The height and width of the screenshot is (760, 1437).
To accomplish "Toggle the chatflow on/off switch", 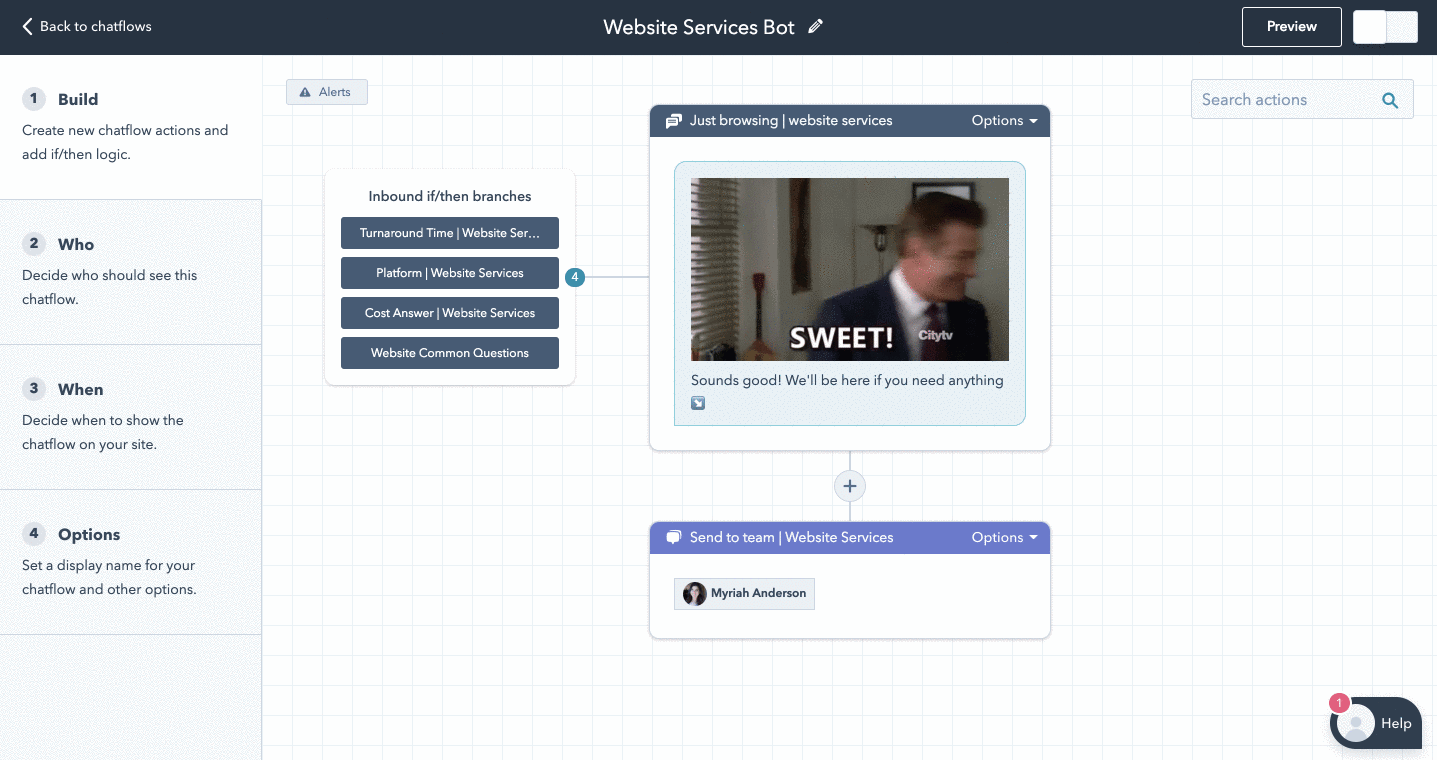I will coord(1385,27).
